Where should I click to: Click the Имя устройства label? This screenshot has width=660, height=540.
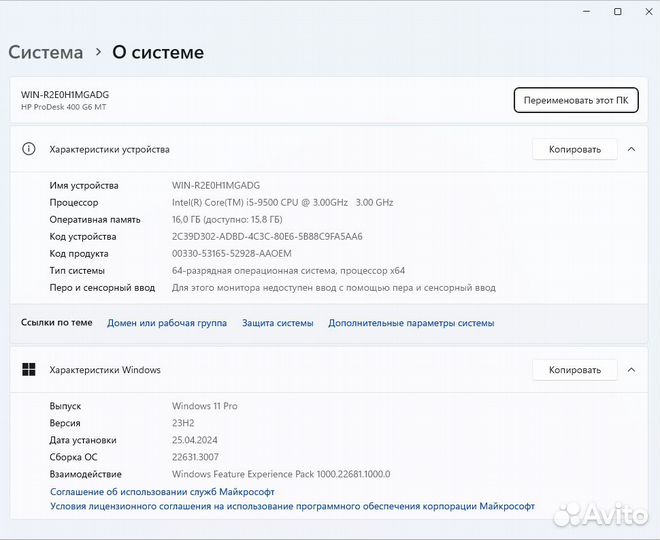[x=84, y=186]
